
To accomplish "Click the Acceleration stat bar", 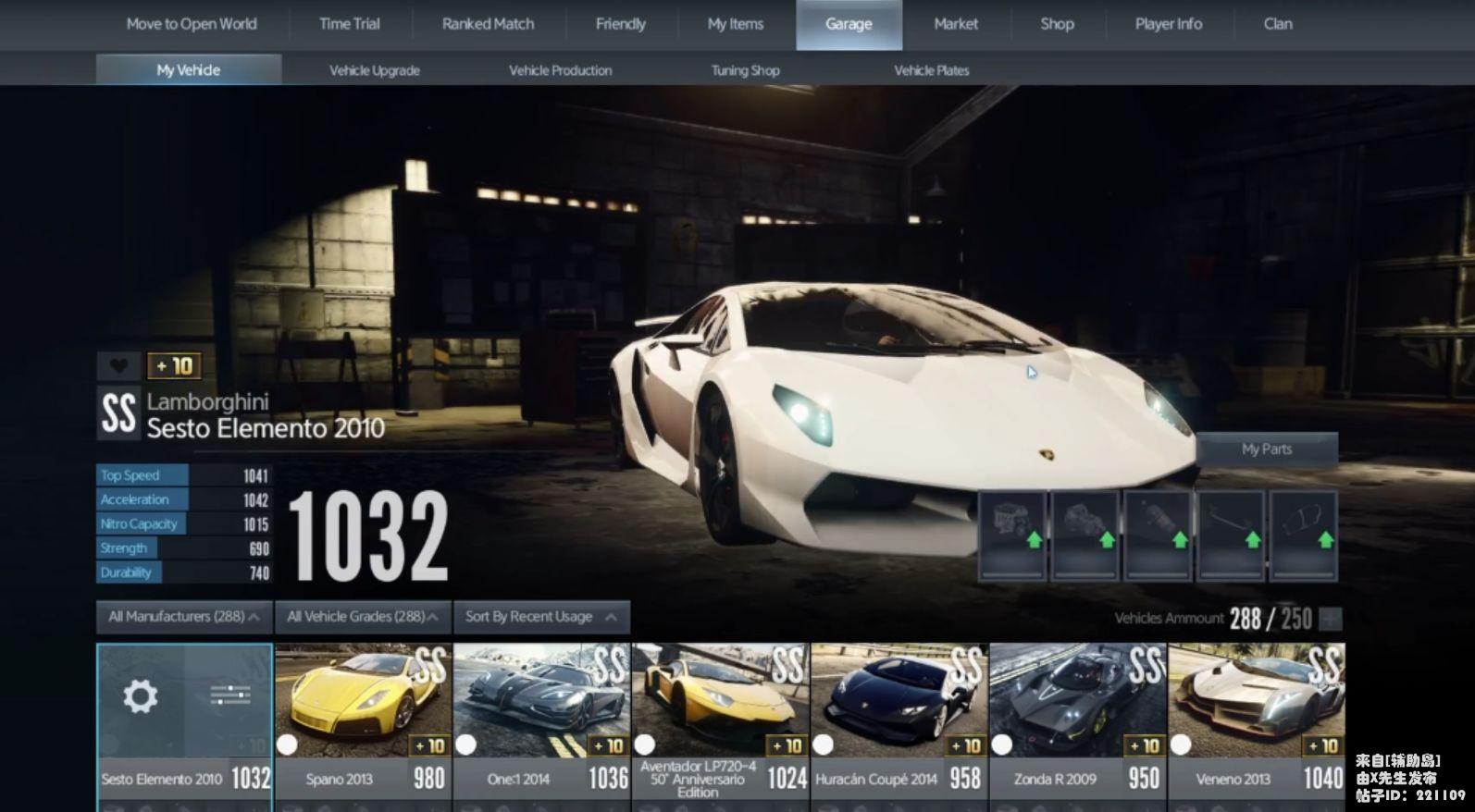I will coord(184,499).
